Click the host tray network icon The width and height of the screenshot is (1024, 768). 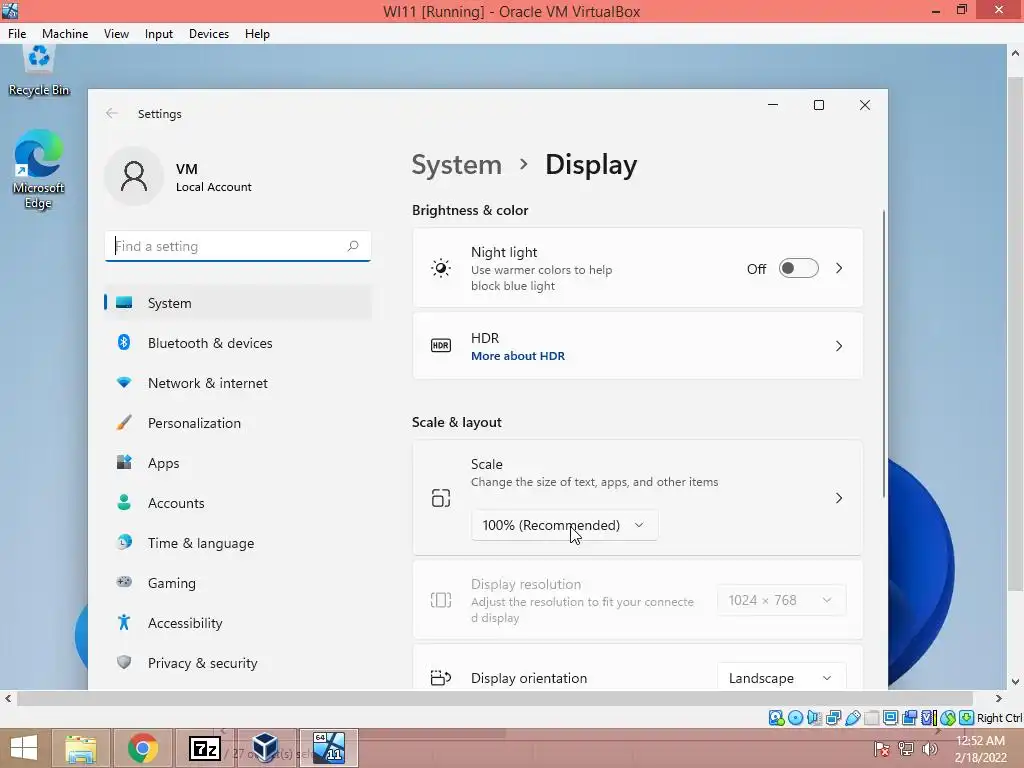(x=906, y=749)
